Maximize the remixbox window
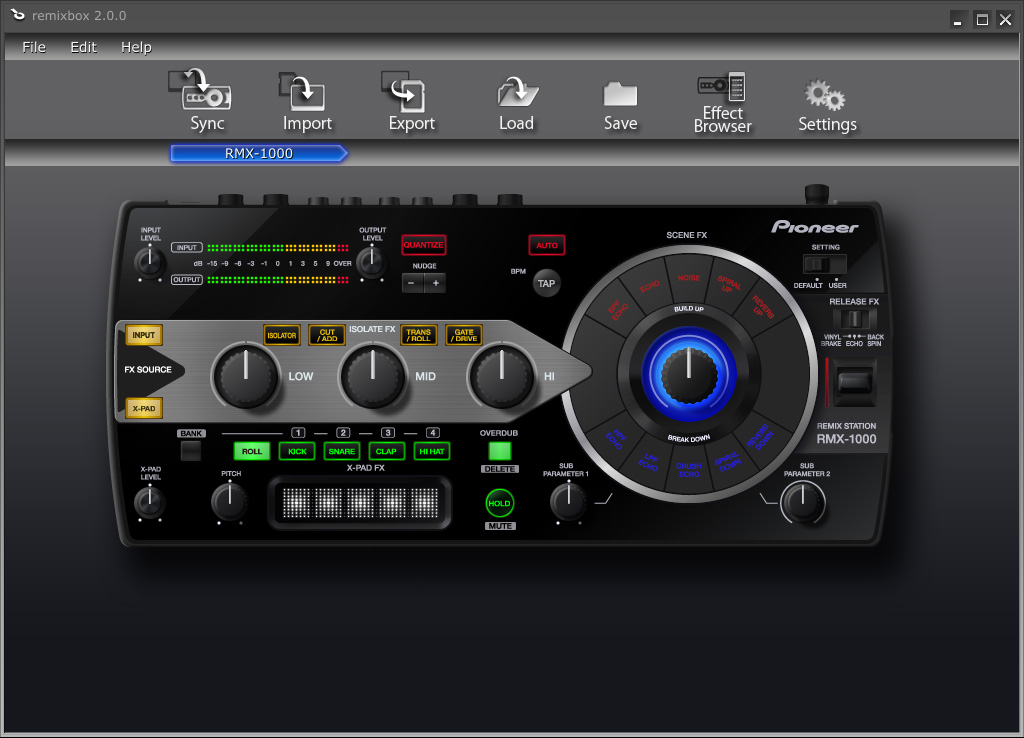 click(x=982, y=20)
